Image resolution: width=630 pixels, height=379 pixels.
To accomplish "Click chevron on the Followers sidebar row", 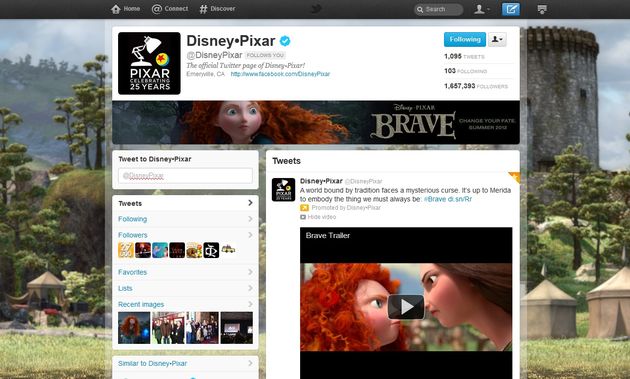I will [x=250, y=235].
